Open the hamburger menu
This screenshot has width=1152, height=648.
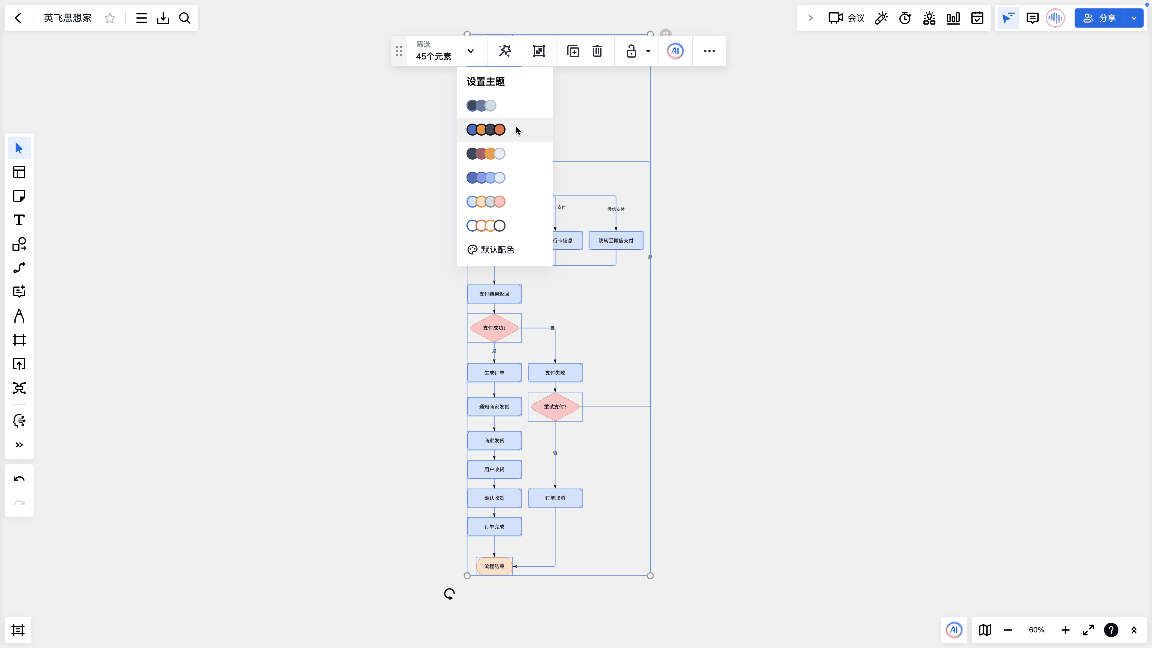click(x=141, y=18)
